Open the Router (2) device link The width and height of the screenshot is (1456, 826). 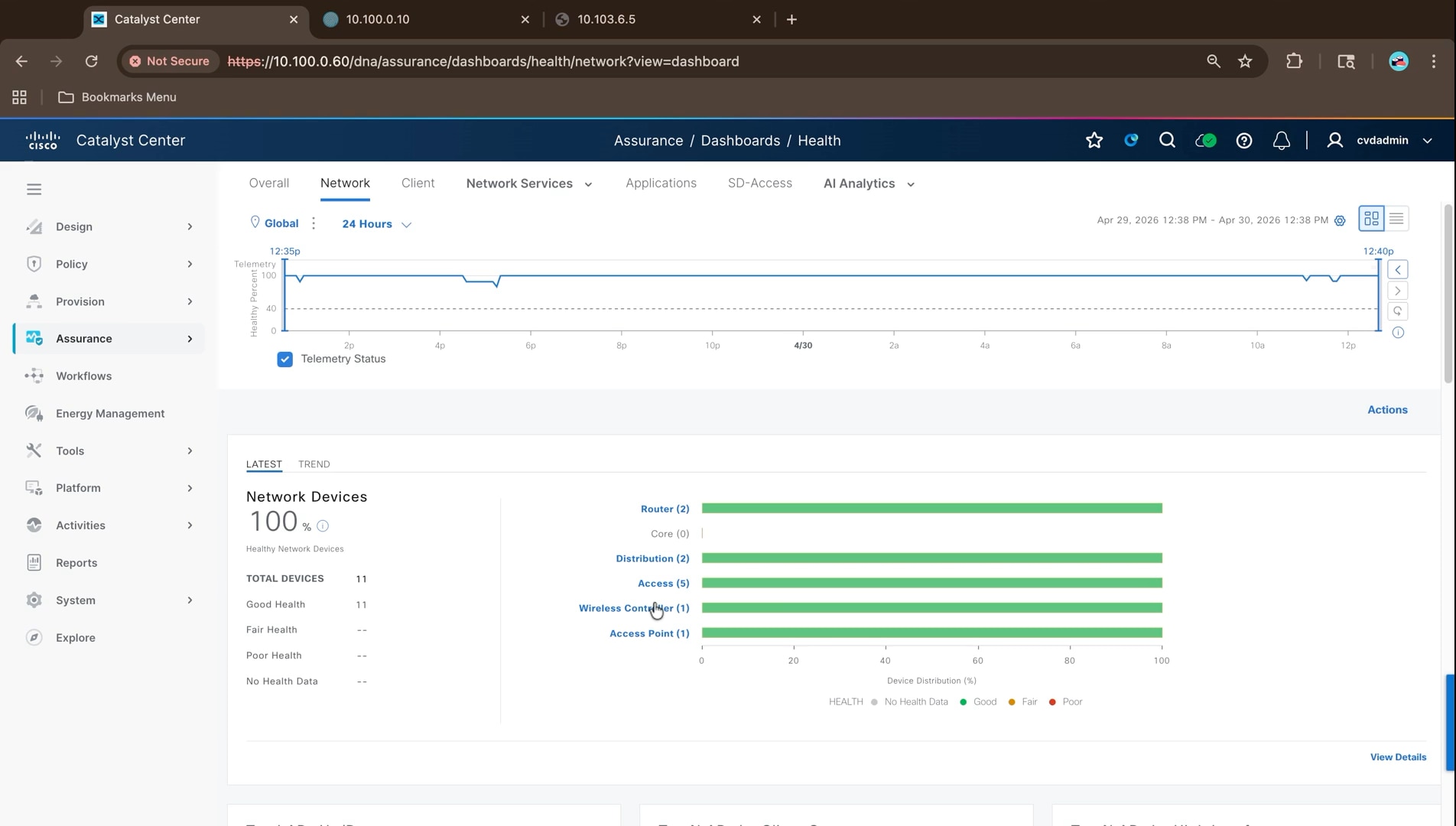click(665, 509)
